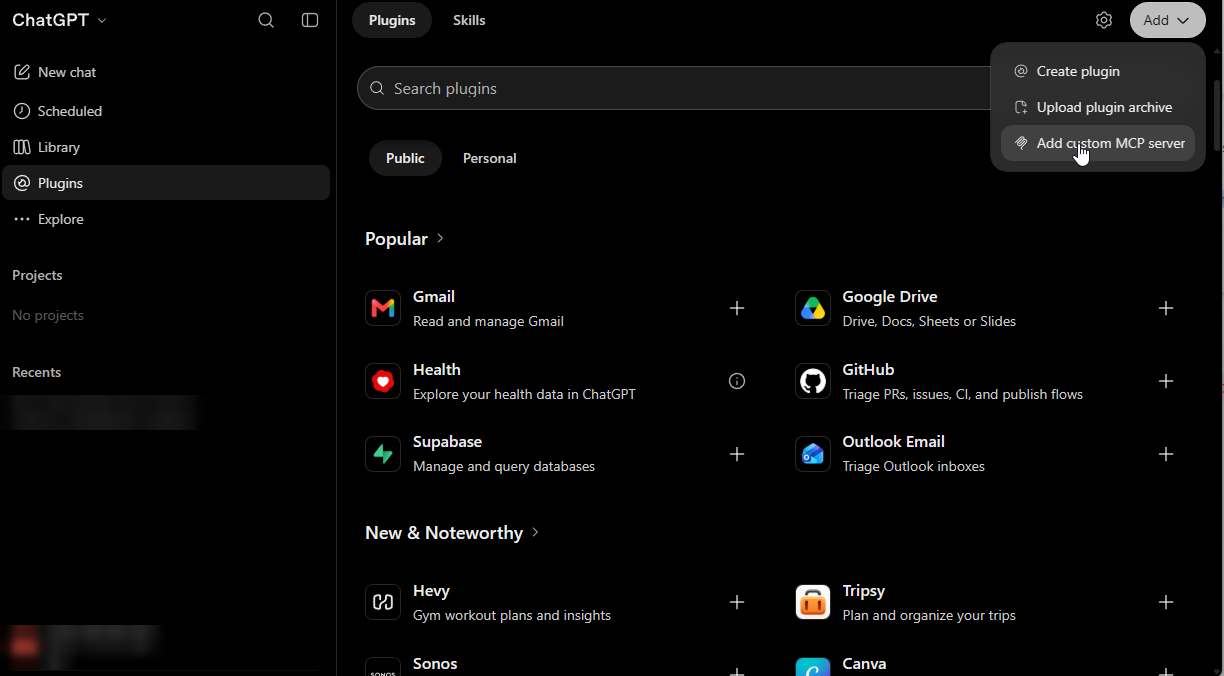Add the GitHub plugin with plus icon
The width and height of the screenshot is (1224, 676).
coord(1166,381)
